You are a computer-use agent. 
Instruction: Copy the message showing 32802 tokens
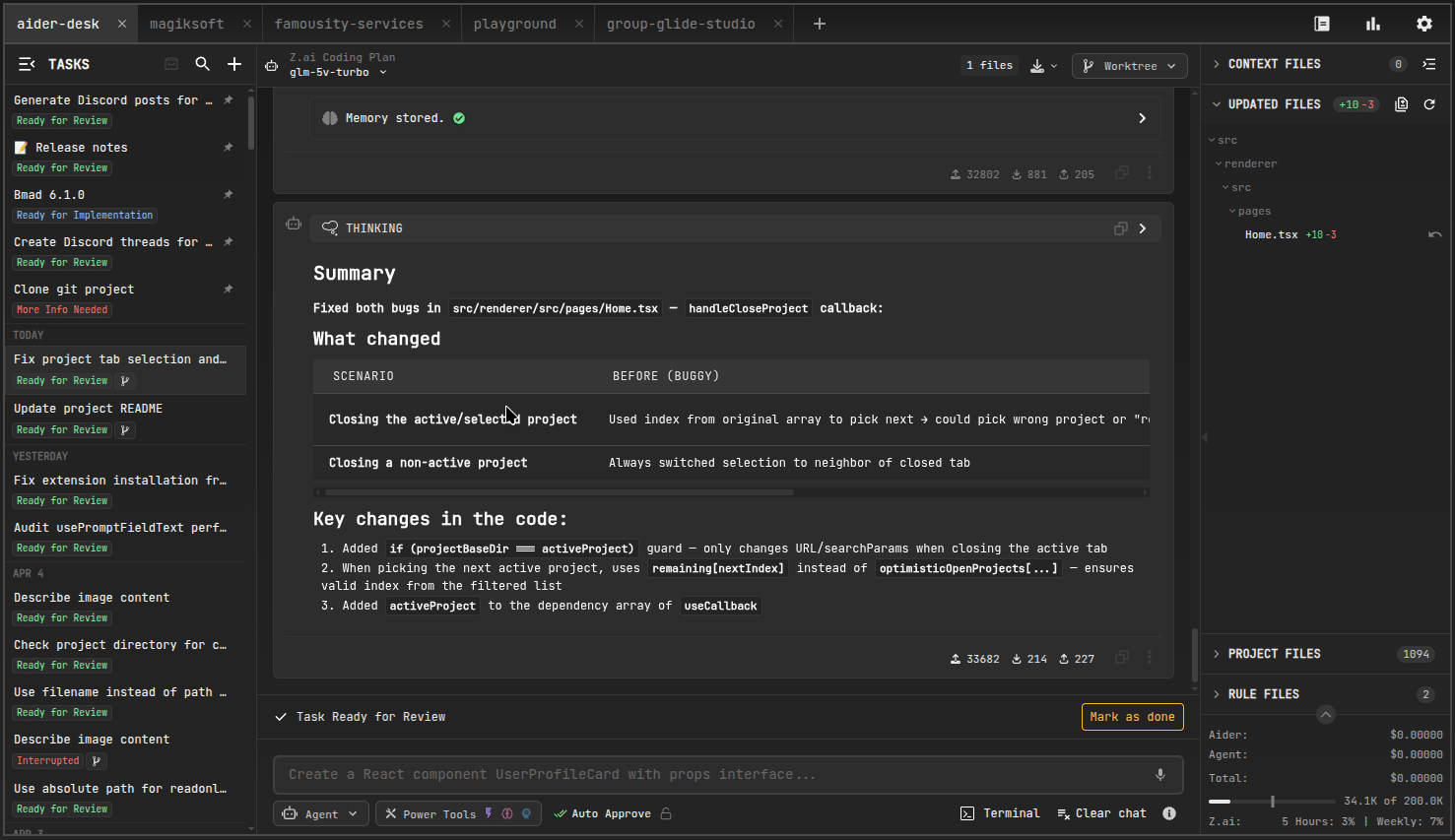pyautogui.click(x=1121, y=173)
